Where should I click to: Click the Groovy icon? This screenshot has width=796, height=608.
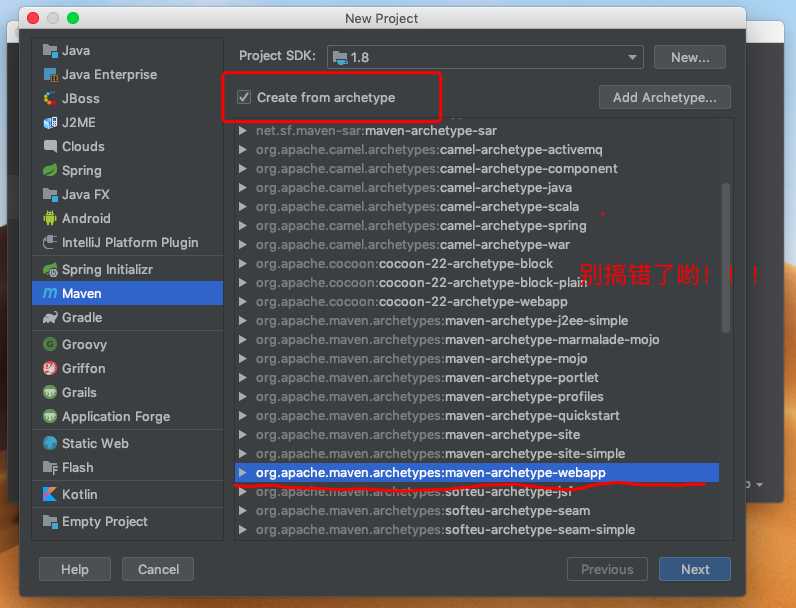(x=50, y=345)
